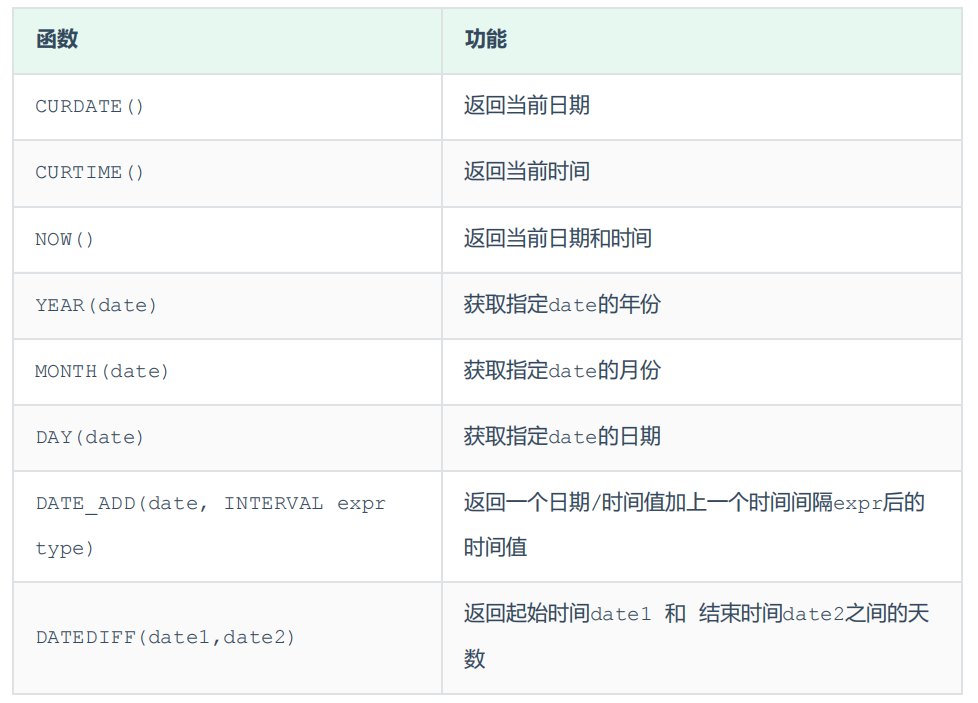
Task: Click the 功能 column header
Action: click(x=486, y=40)
